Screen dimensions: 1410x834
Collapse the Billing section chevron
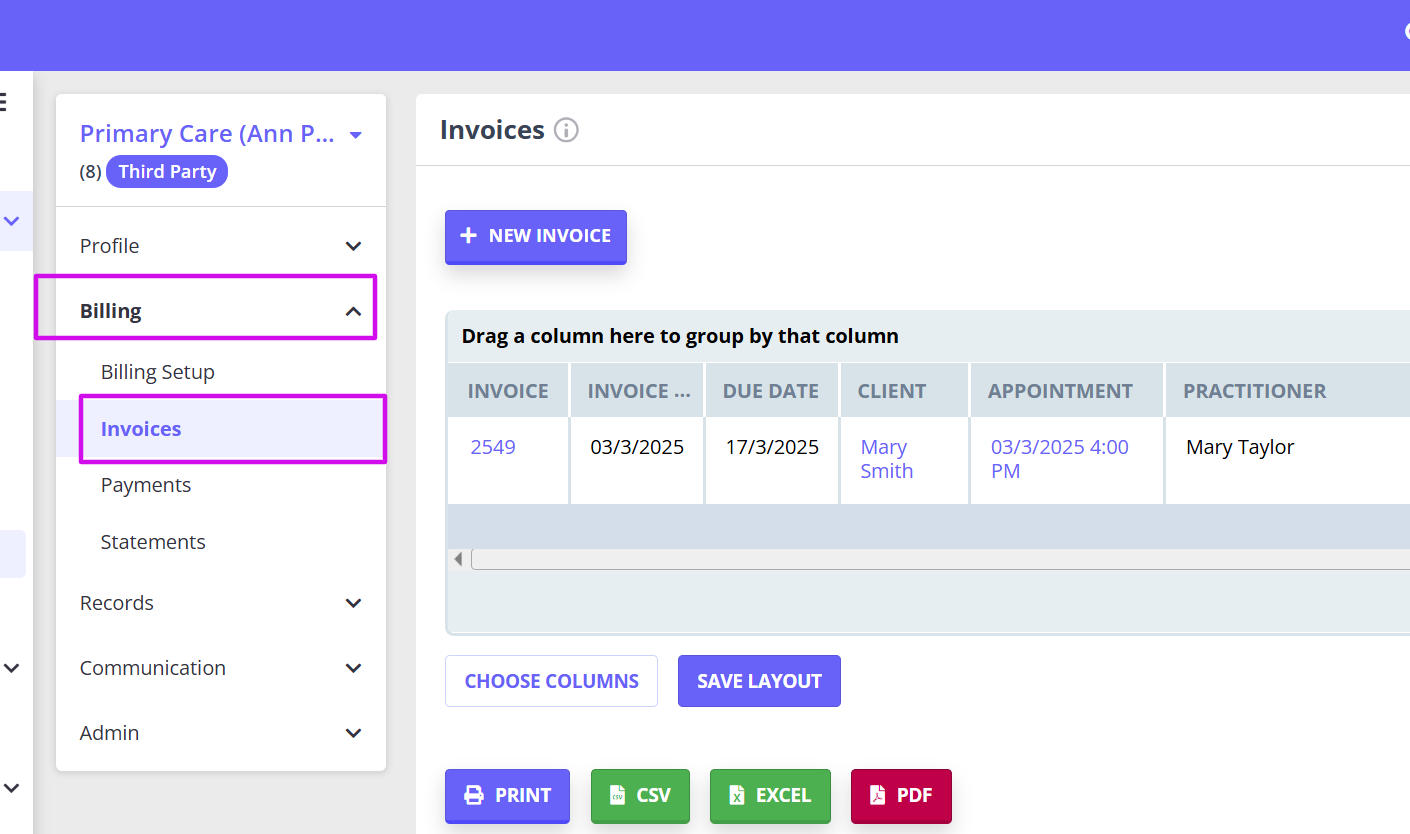click(352, 310)
